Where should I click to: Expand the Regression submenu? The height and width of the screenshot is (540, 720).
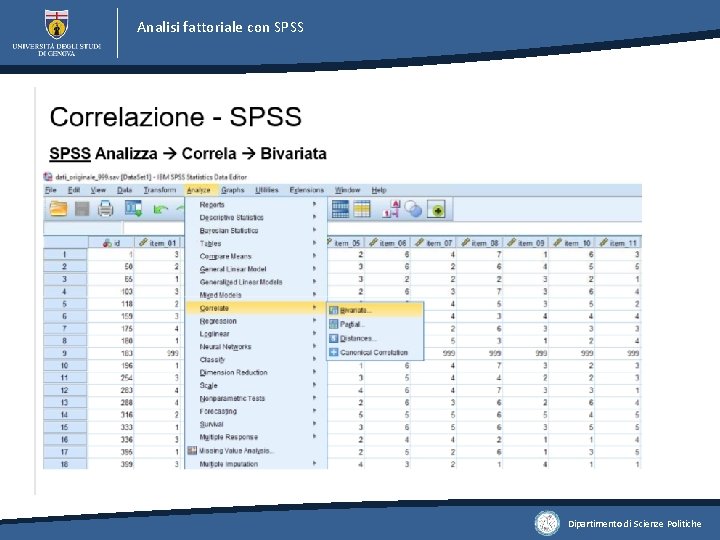tap(256, 321)
